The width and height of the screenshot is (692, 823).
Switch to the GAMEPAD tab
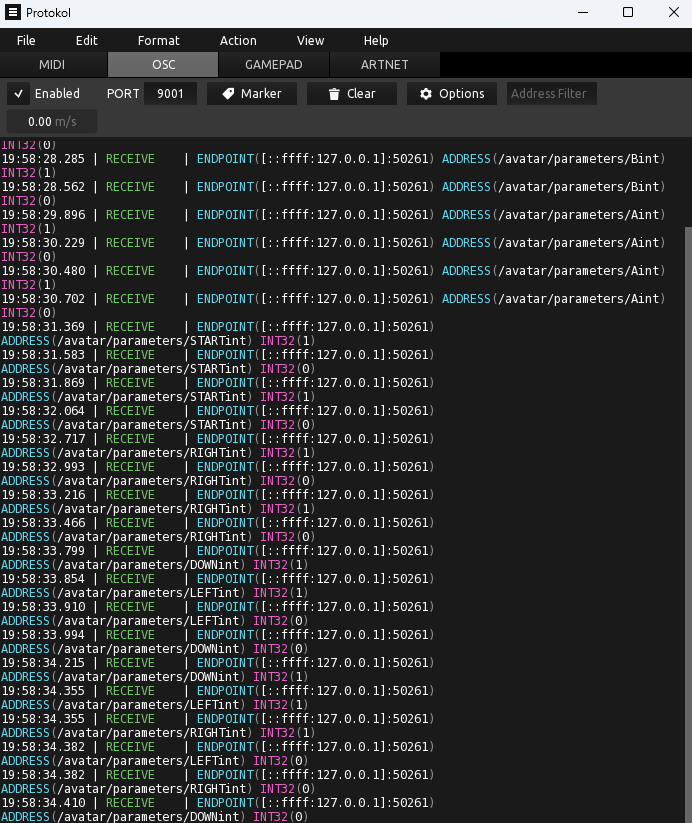click(273, 64)
